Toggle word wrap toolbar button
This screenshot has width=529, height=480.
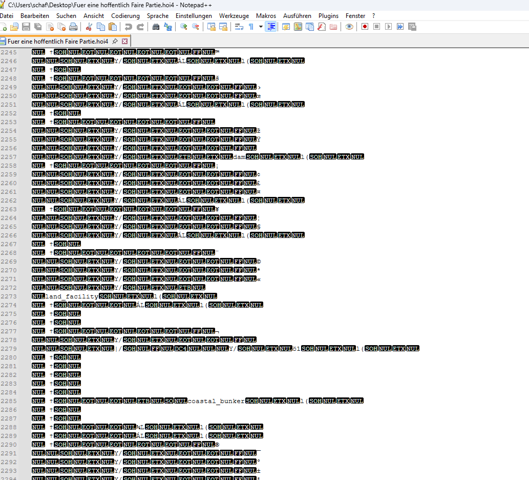(239, 27)
